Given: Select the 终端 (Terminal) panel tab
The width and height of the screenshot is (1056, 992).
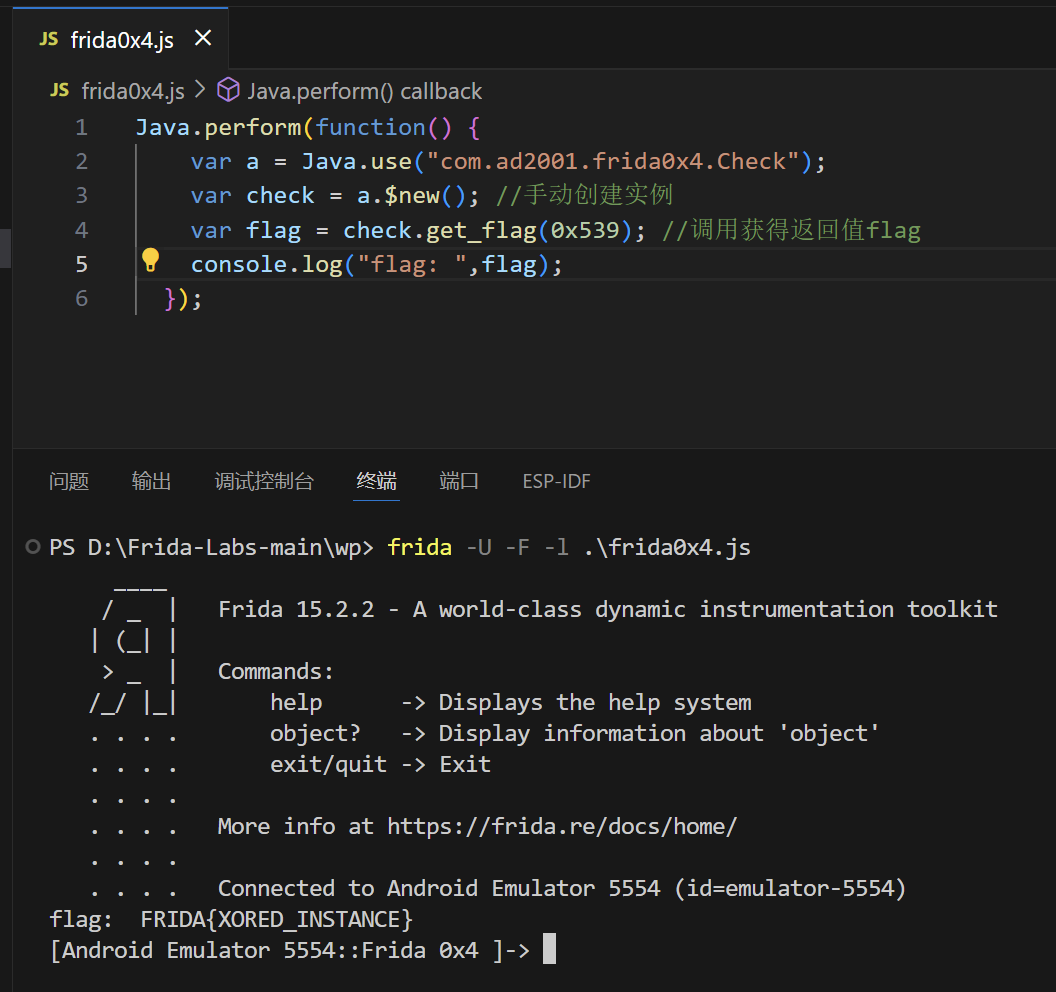Looking at the screenshot, I should (376, 482).
